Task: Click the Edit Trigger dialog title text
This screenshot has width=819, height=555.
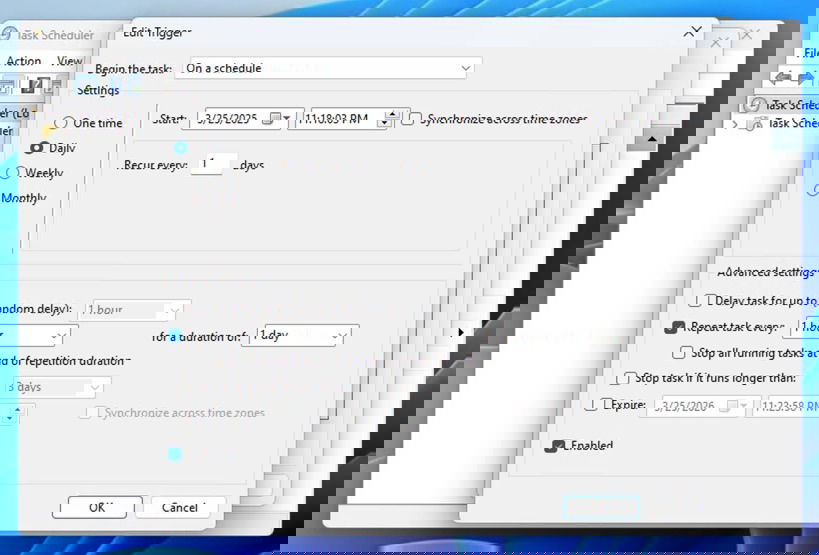Action: [157, 32]
